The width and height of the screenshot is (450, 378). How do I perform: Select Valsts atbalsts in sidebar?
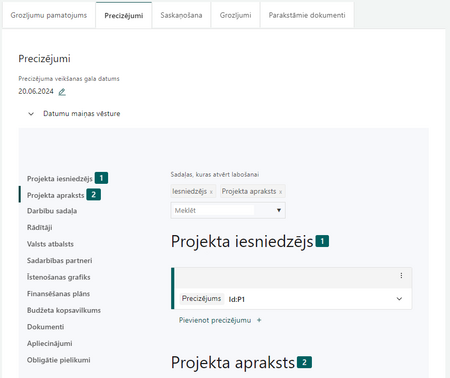[x=50, y=244]
